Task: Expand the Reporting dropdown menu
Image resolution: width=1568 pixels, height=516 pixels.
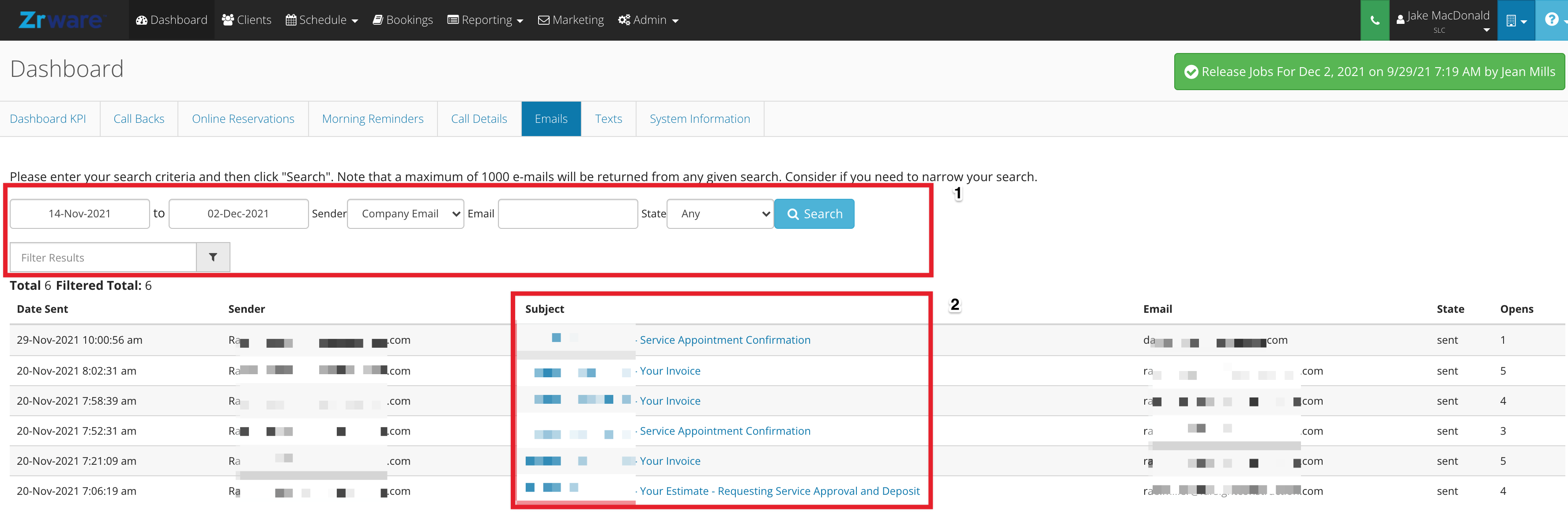Action: click(x=485, y=20)
